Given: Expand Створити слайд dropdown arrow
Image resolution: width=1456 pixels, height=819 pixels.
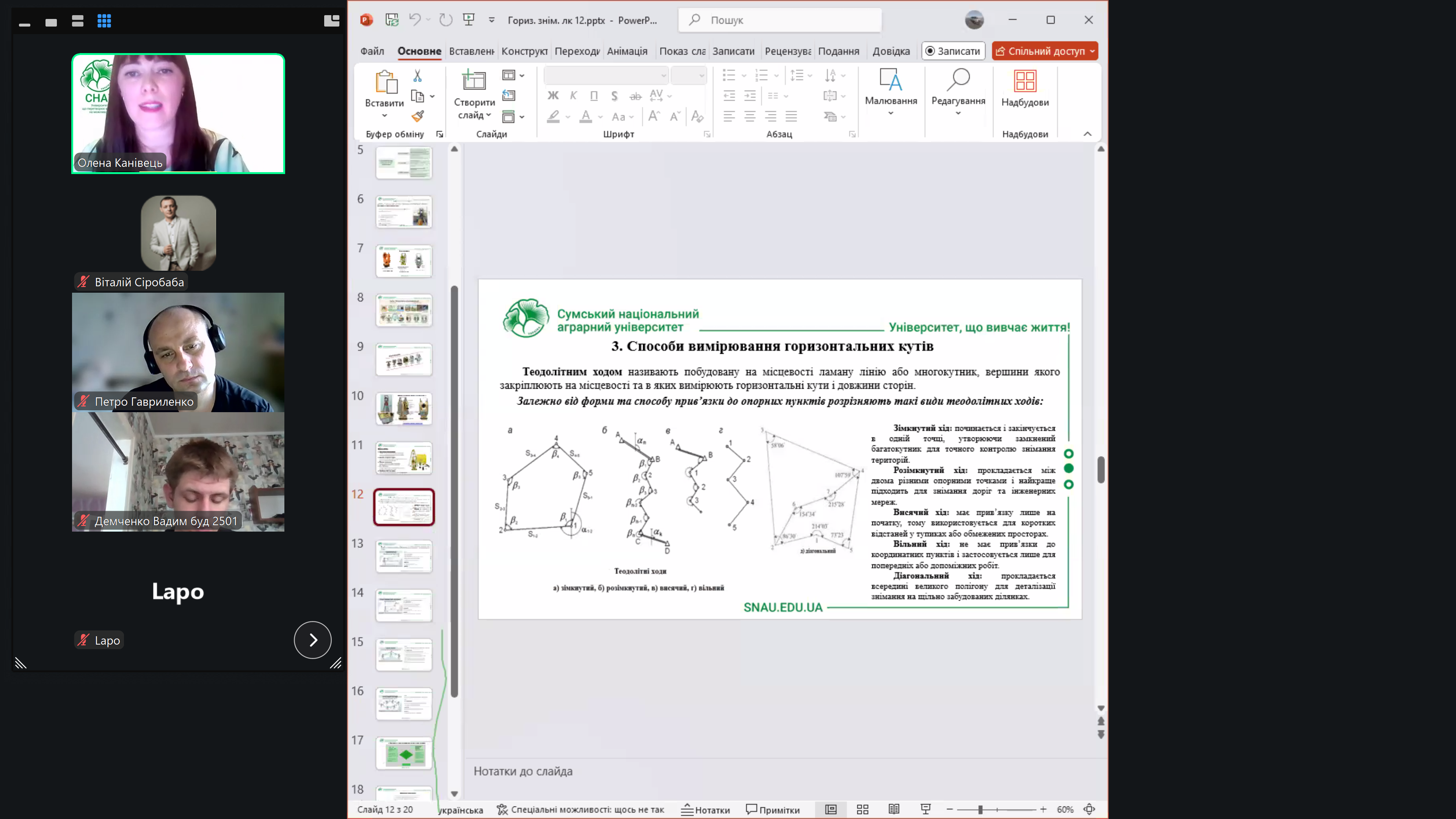Looking at the screenshot, I should pyautogui.click(x=488, y=115).
